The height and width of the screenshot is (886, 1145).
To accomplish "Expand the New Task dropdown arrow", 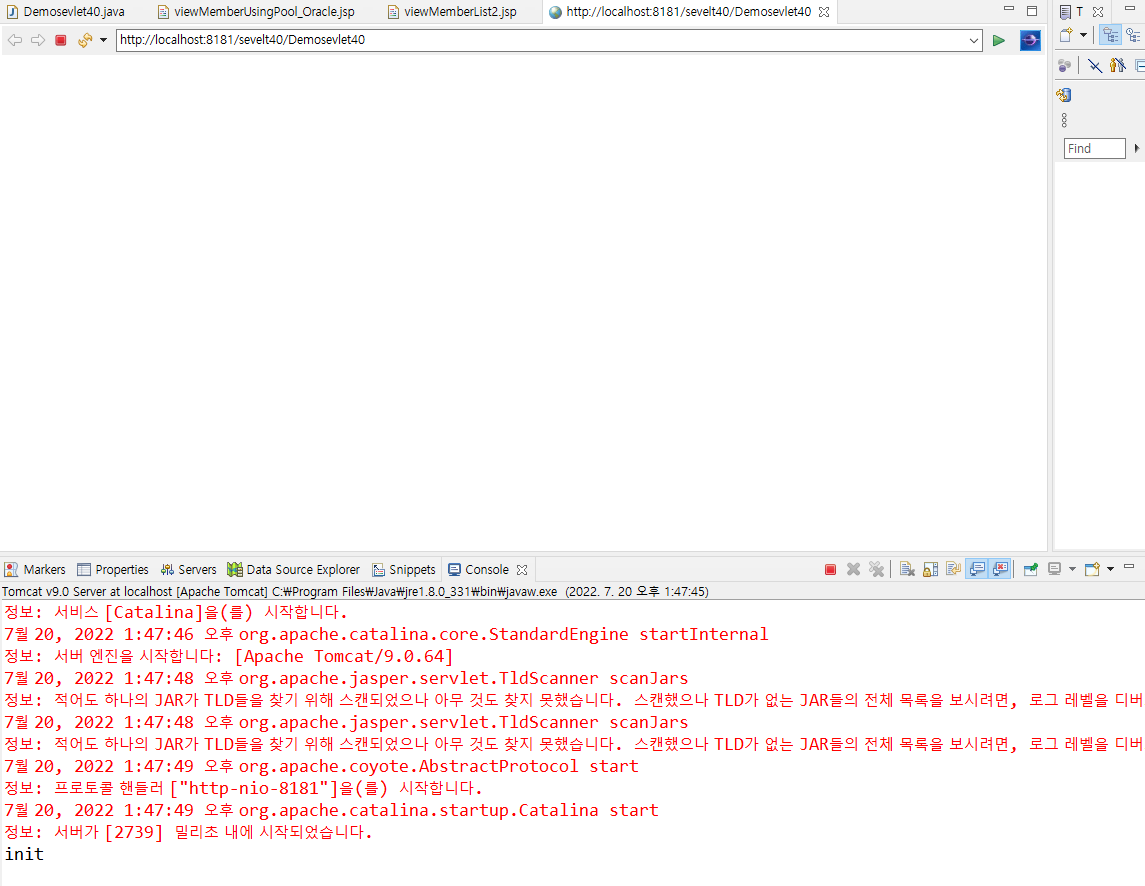I will (x=1084, y=34).
